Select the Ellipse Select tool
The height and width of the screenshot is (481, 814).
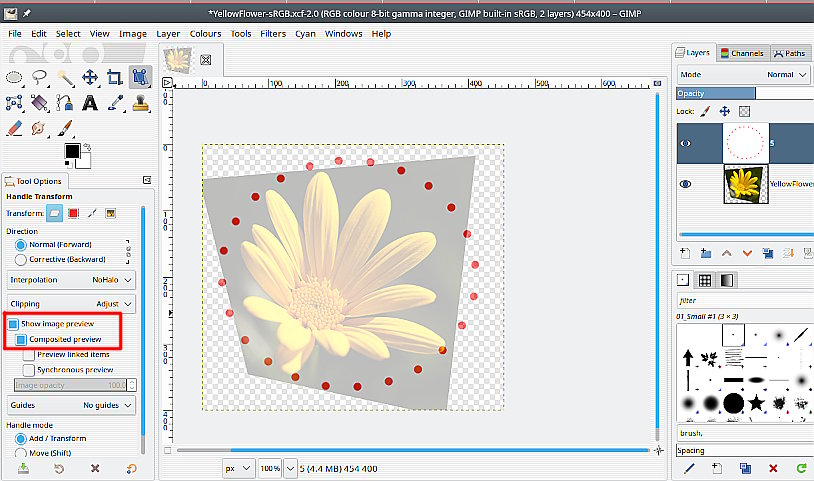click(x=15, y=77)
